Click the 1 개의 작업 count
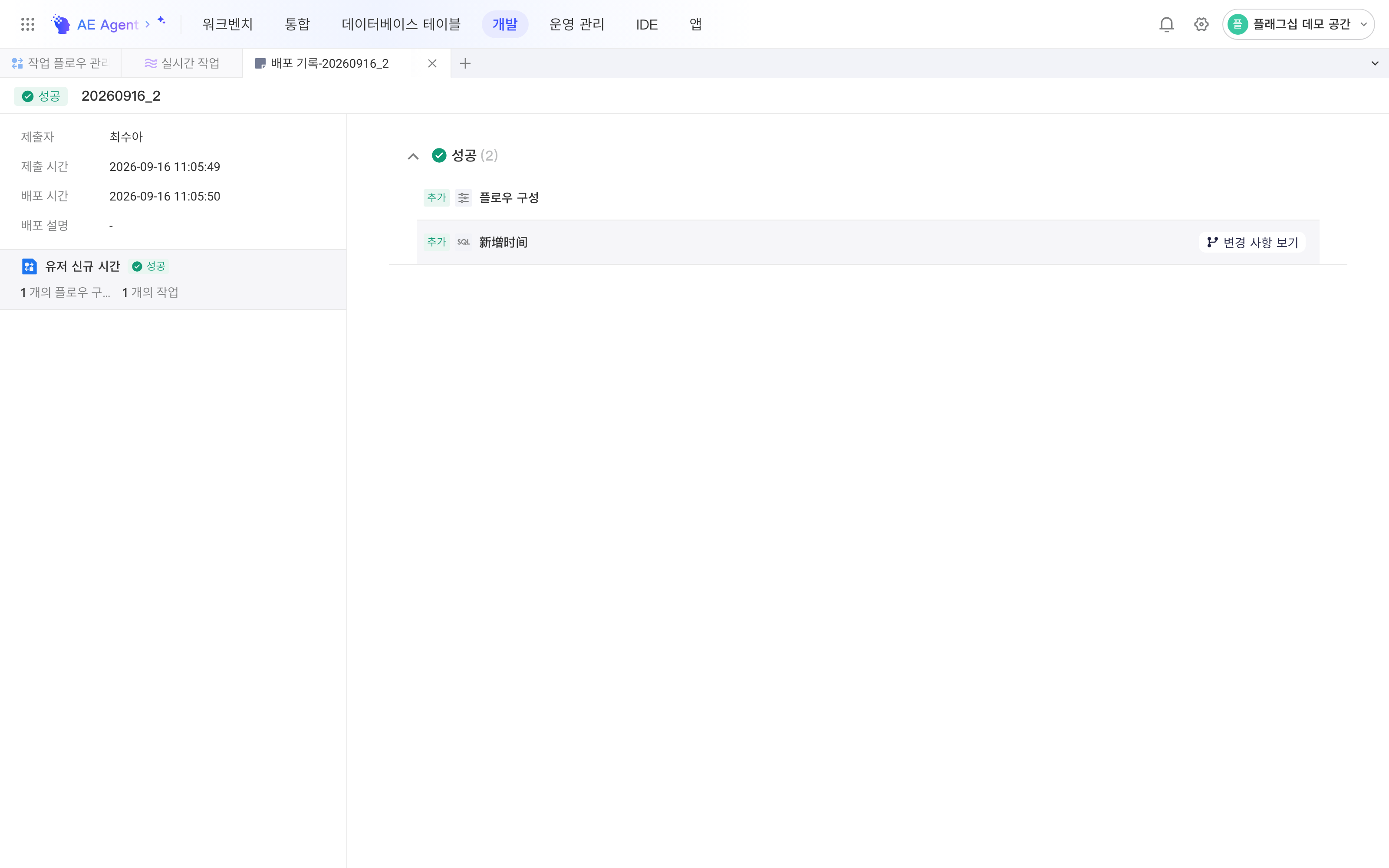Viewport: 1389px width, 868px height. coord(150,292)
